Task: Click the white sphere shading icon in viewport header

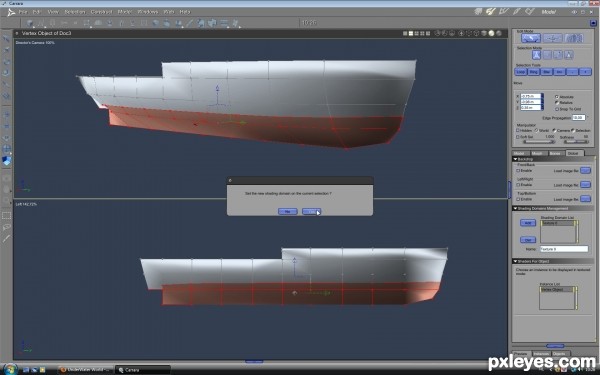Action: 492,33
